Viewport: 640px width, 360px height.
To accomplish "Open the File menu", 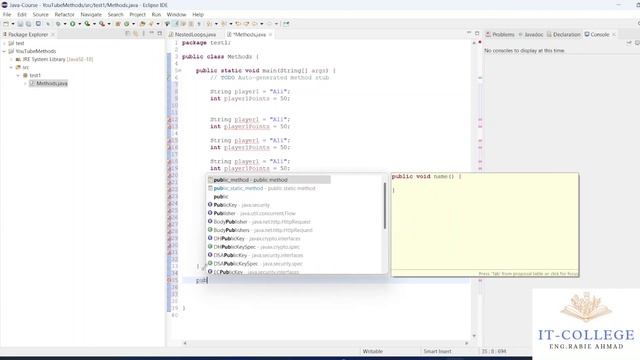I will click(x=7, y=14).
